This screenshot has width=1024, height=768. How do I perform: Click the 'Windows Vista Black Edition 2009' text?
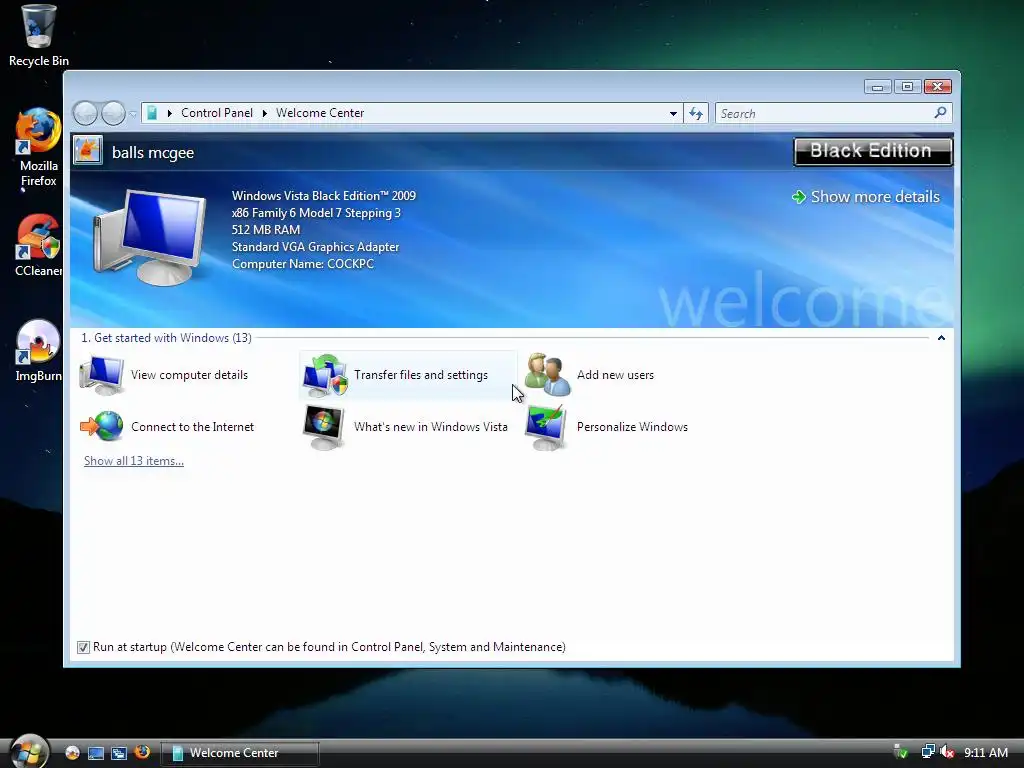[324, 196]
